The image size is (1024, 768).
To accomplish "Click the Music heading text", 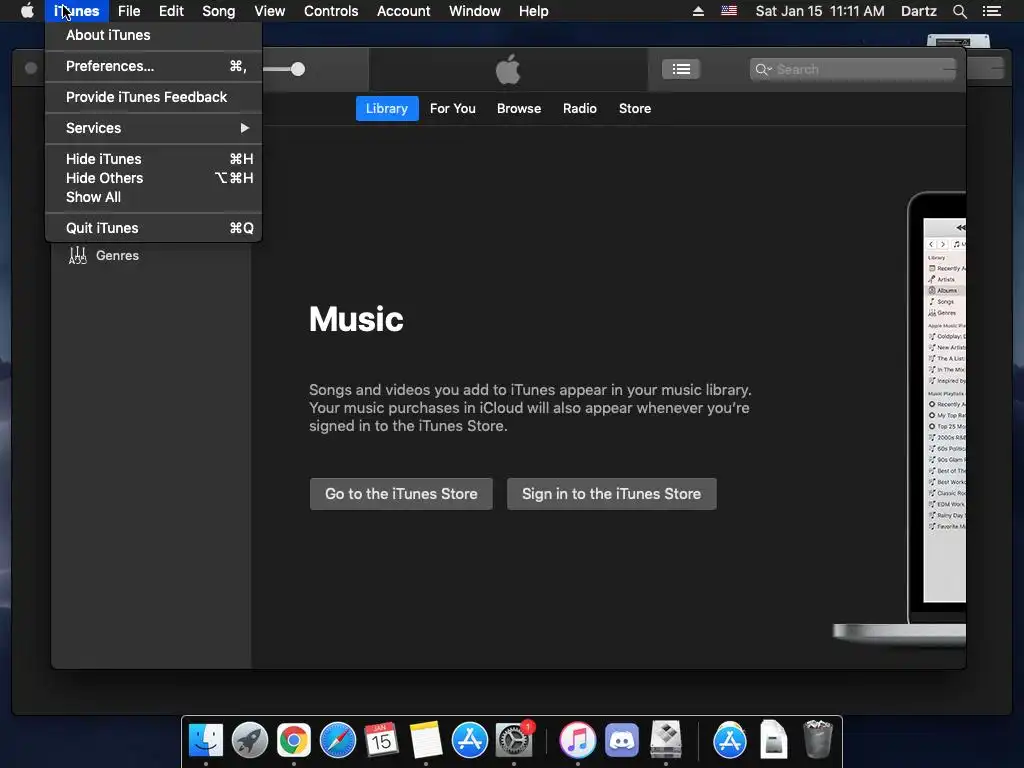I will (x=356, y=319).
